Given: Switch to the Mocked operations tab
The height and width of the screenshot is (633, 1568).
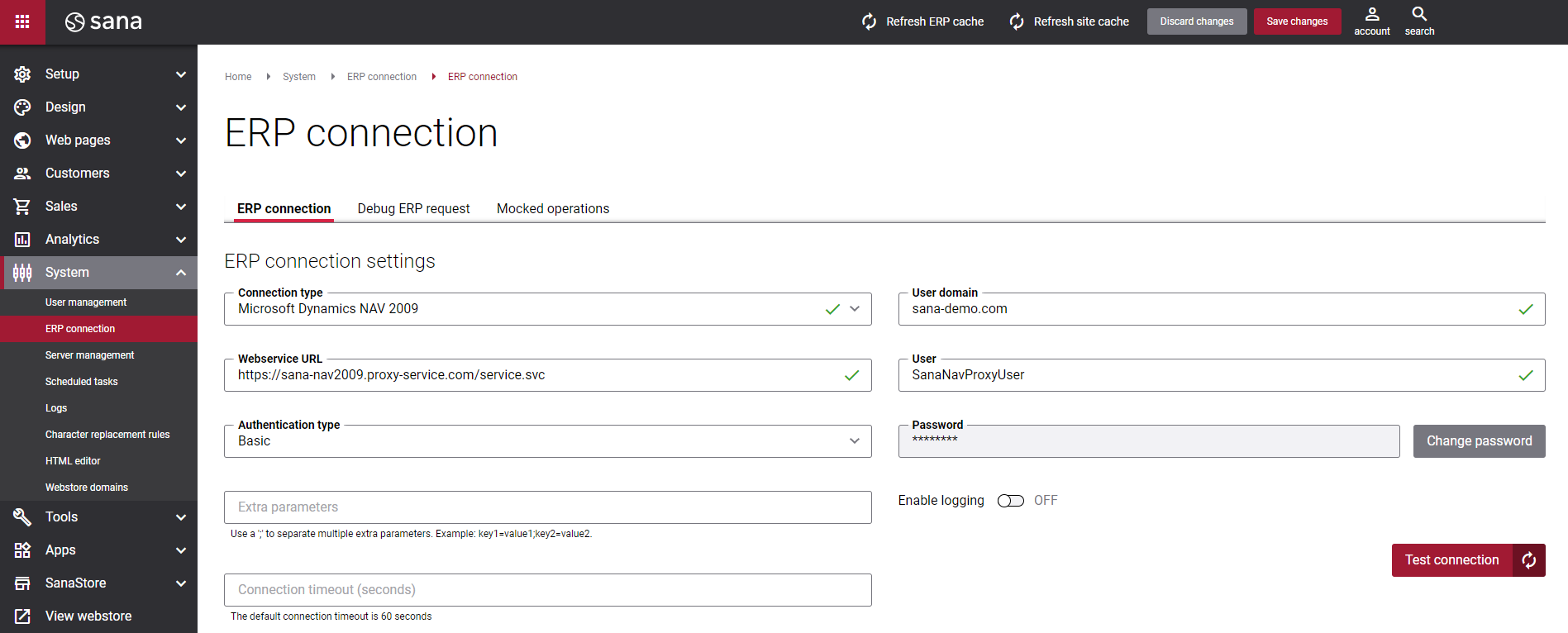Looking at the screenshot, I should click(553, 209).
